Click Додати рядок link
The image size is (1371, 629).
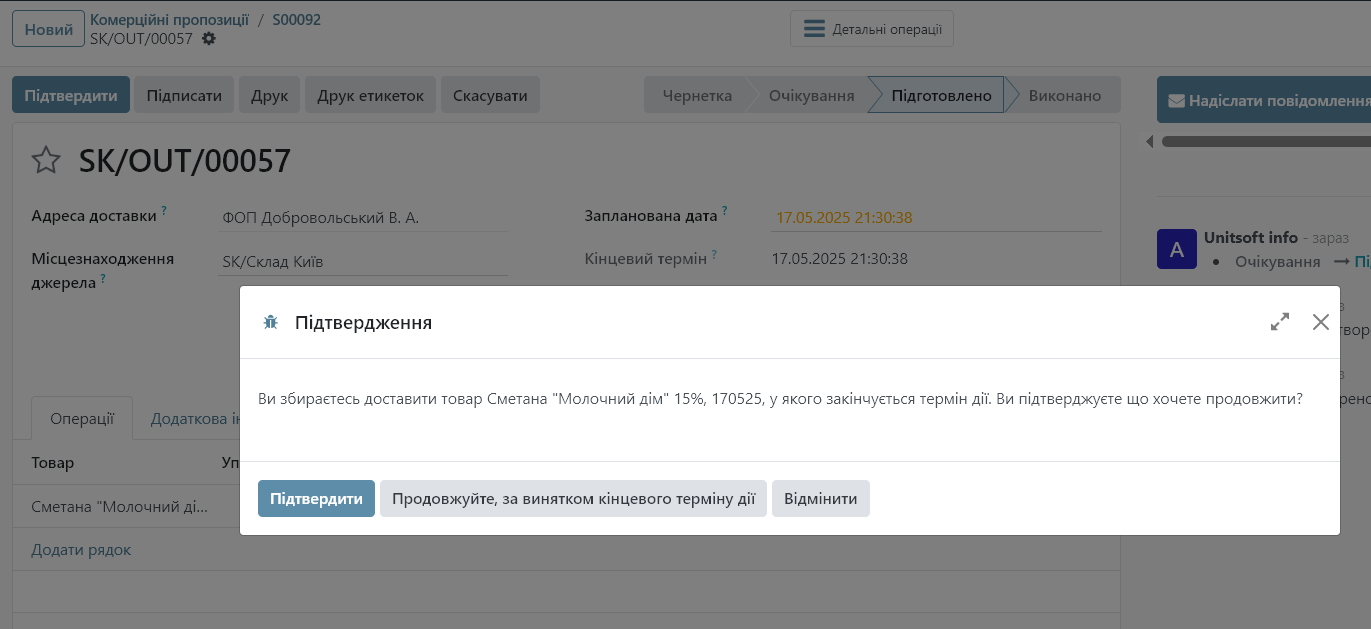(81, 550)
